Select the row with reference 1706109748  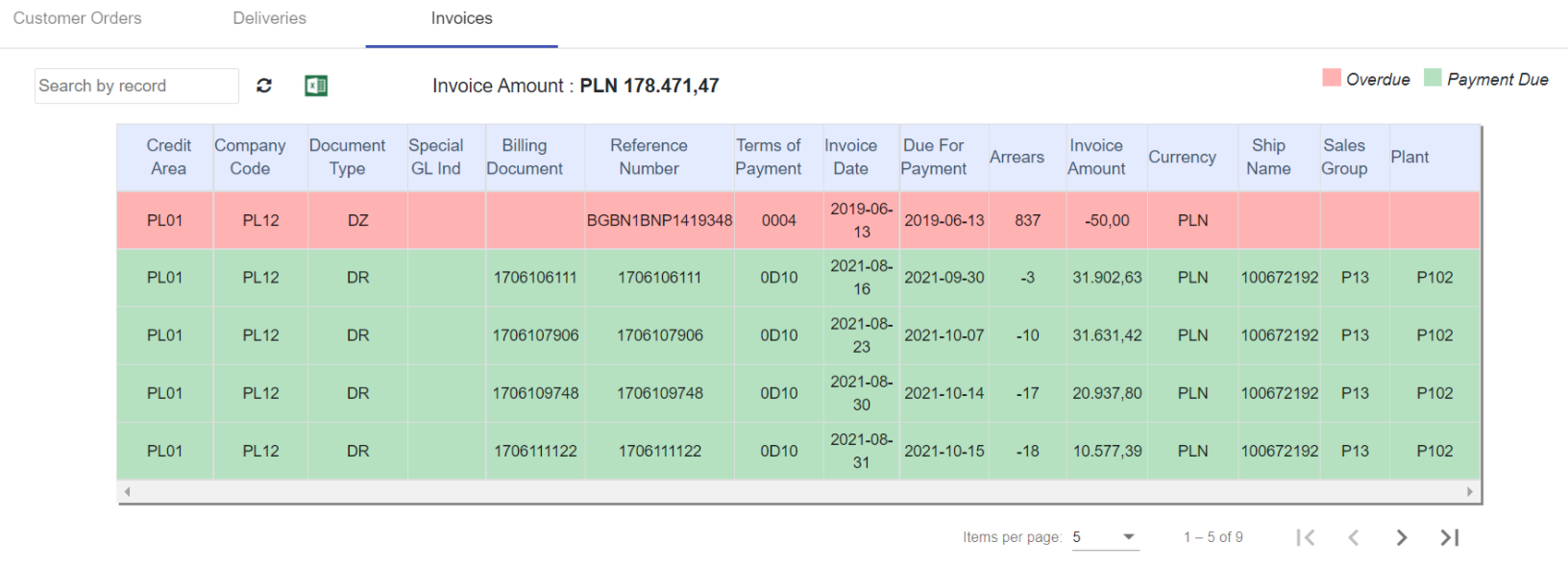(x=798, y=393)
